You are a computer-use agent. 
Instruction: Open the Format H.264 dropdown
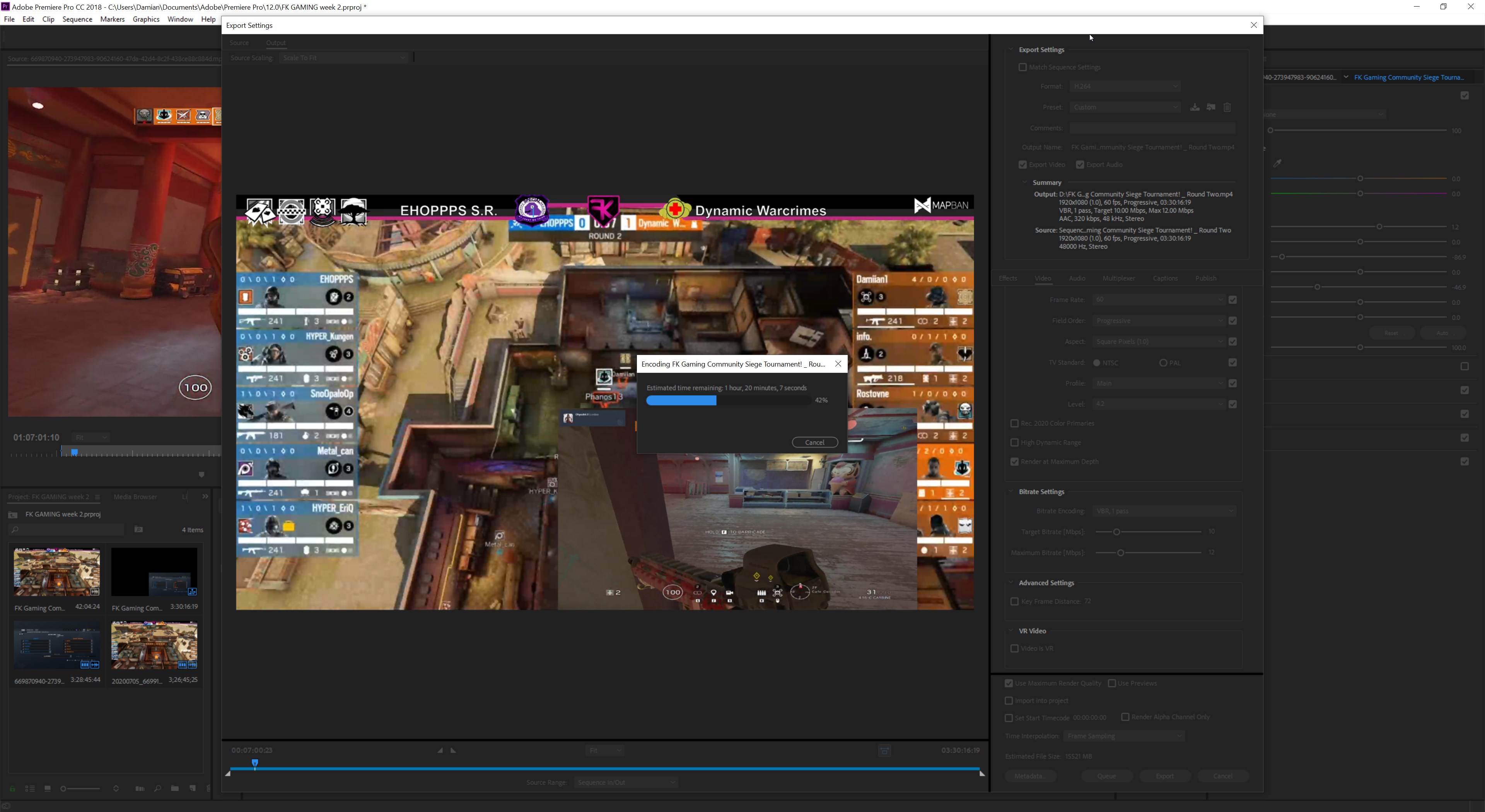click(x=1124, y=87)
